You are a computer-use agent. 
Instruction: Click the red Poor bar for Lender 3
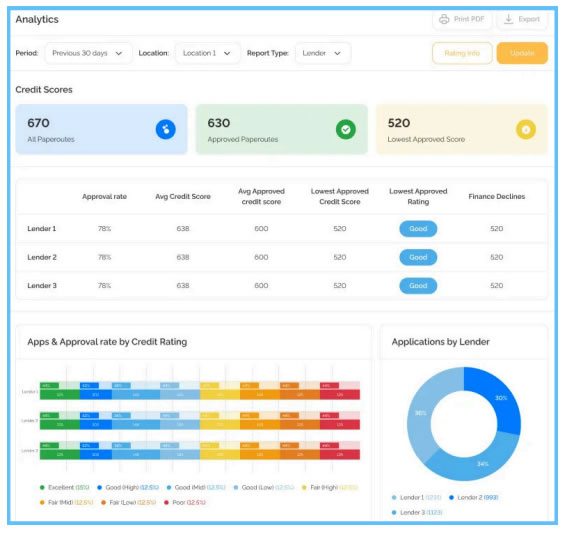click(x=340, y=454)
